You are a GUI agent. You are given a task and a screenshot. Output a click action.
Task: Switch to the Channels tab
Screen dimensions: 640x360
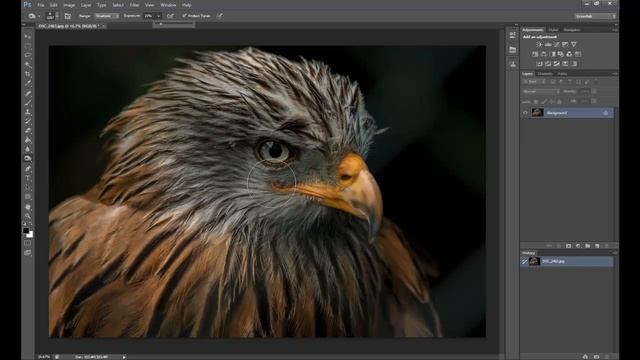click(x=545, y=74)
